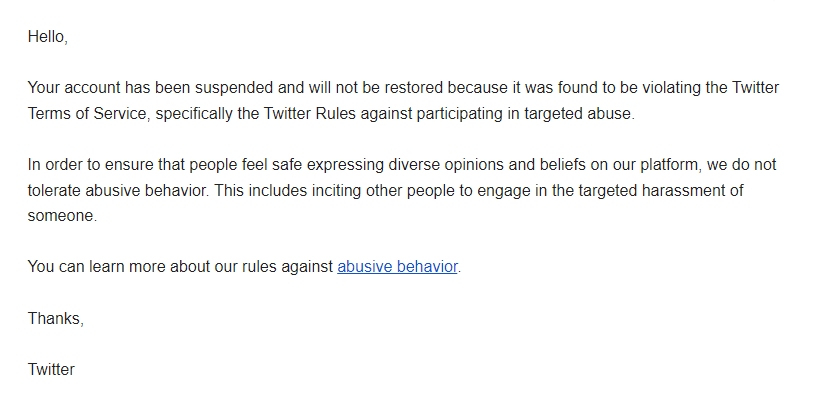Click the words "on our platform"
This screenshot has width=817, height=411.
(x=651, y=165)
